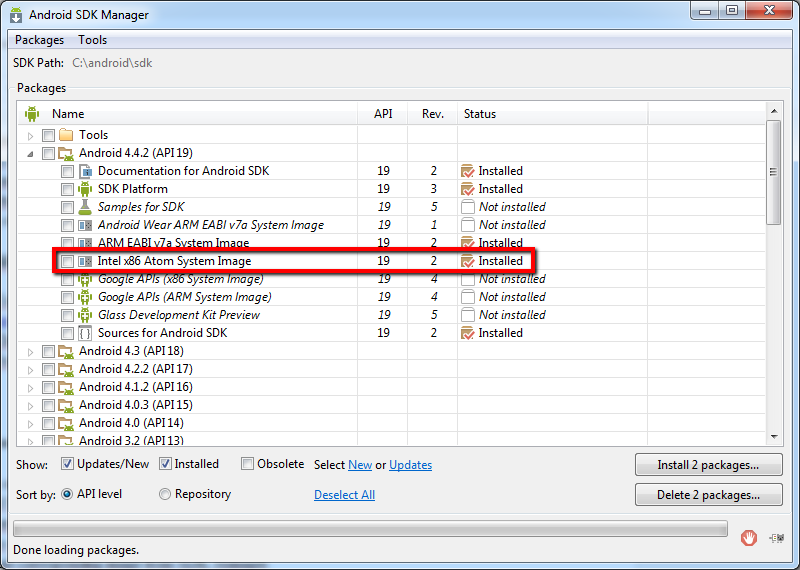Image resolution: width=800 pixels, height=570 pixels.
Task: Click Installed status icon for SDK Platform
Action: pyautogui.click(x=467, y=189)
